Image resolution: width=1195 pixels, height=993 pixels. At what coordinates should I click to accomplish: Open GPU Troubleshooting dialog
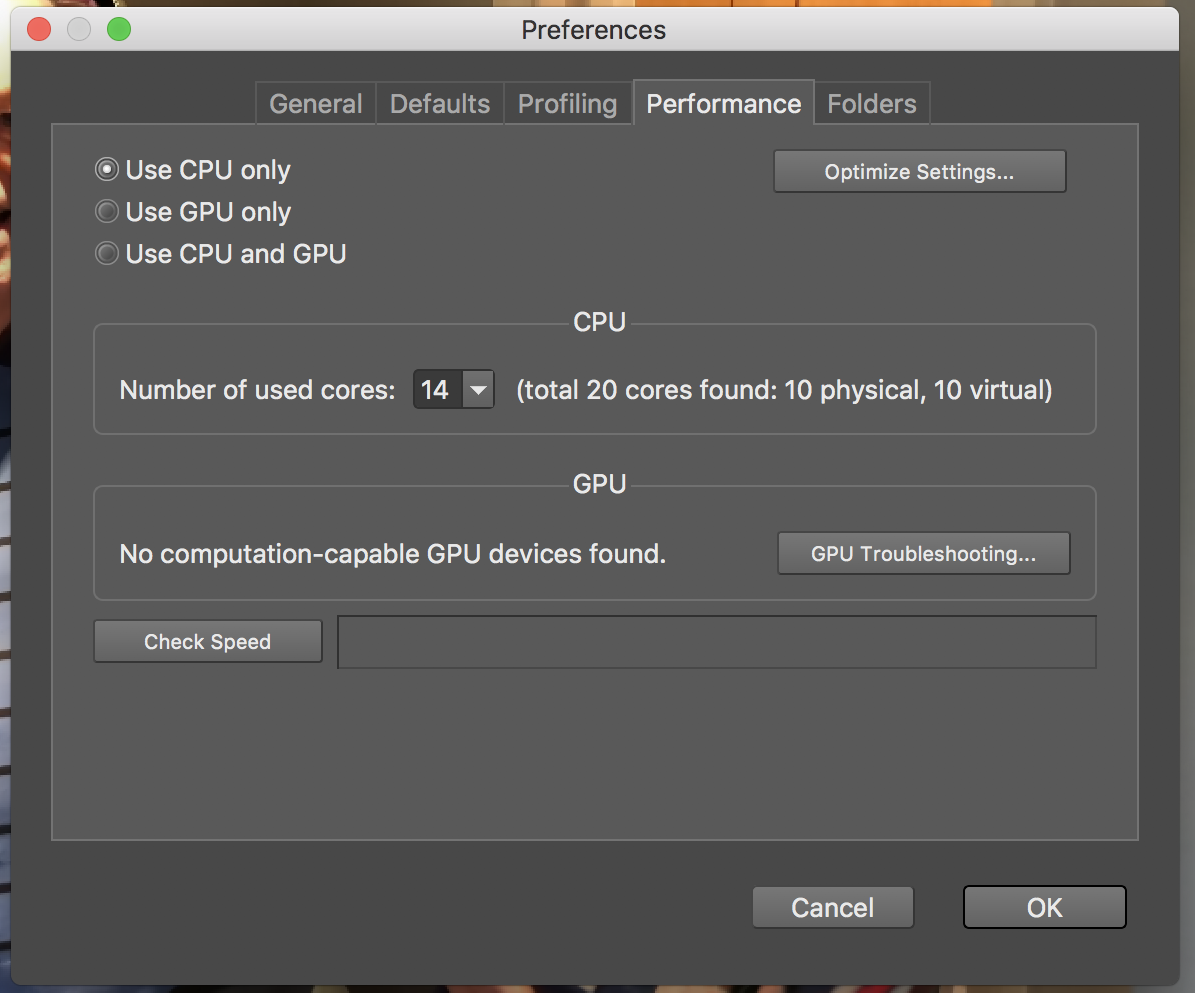coord(924,553)
